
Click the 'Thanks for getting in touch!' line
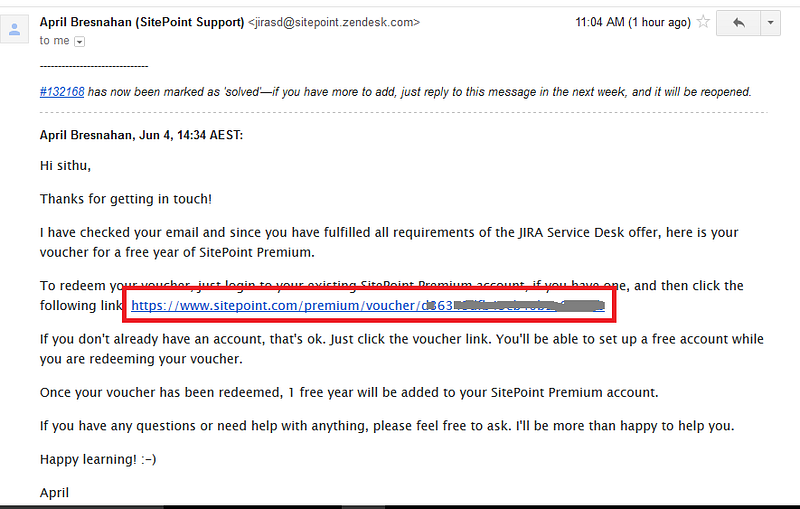[x=126, y=199]
